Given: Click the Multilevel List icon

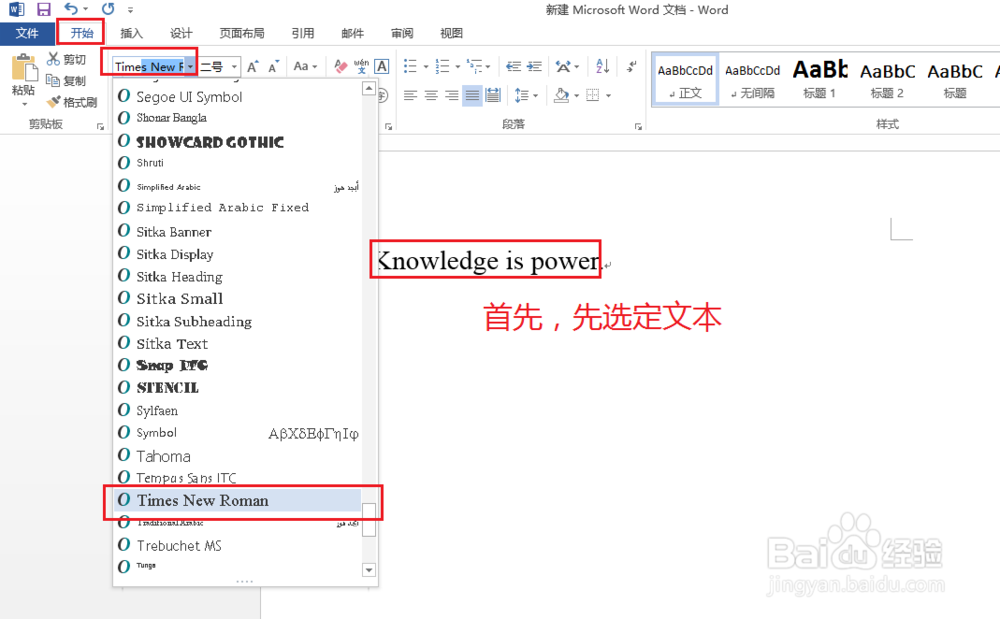Looking at the screenshot, I should point(474,66).
